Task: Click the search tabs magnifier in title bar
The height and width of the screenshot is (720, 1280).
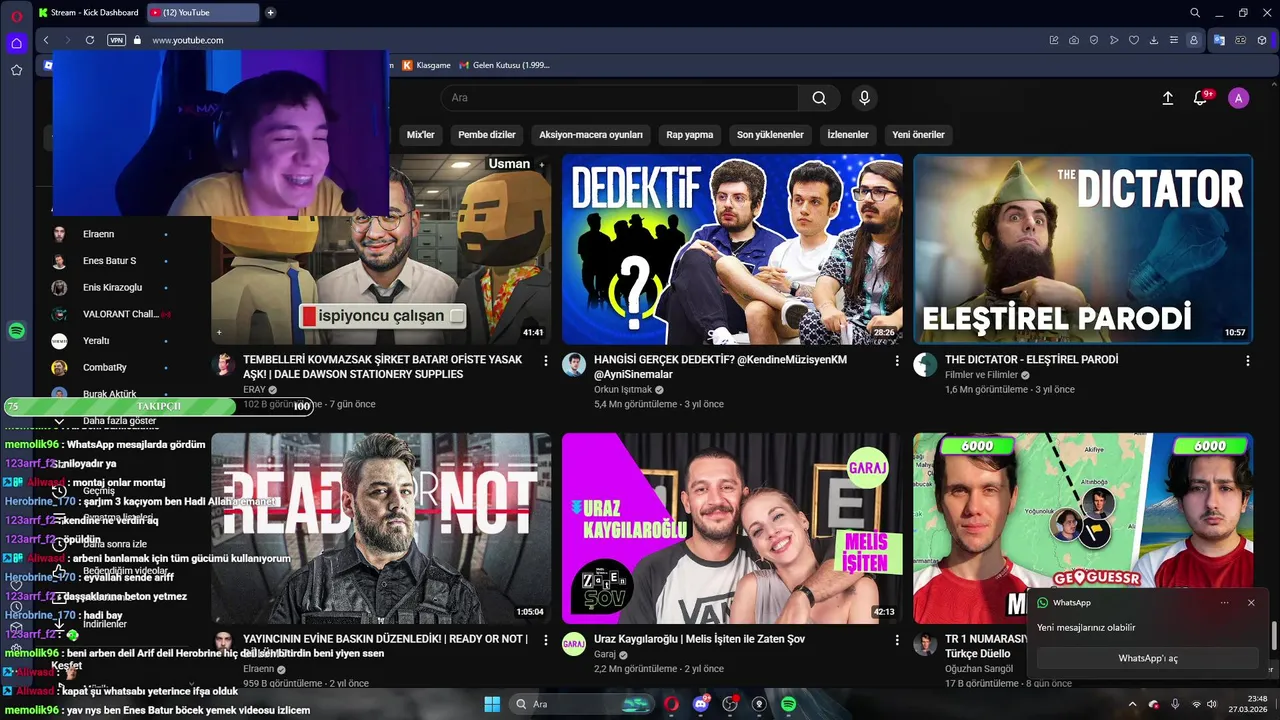Action: [1195, 13]
